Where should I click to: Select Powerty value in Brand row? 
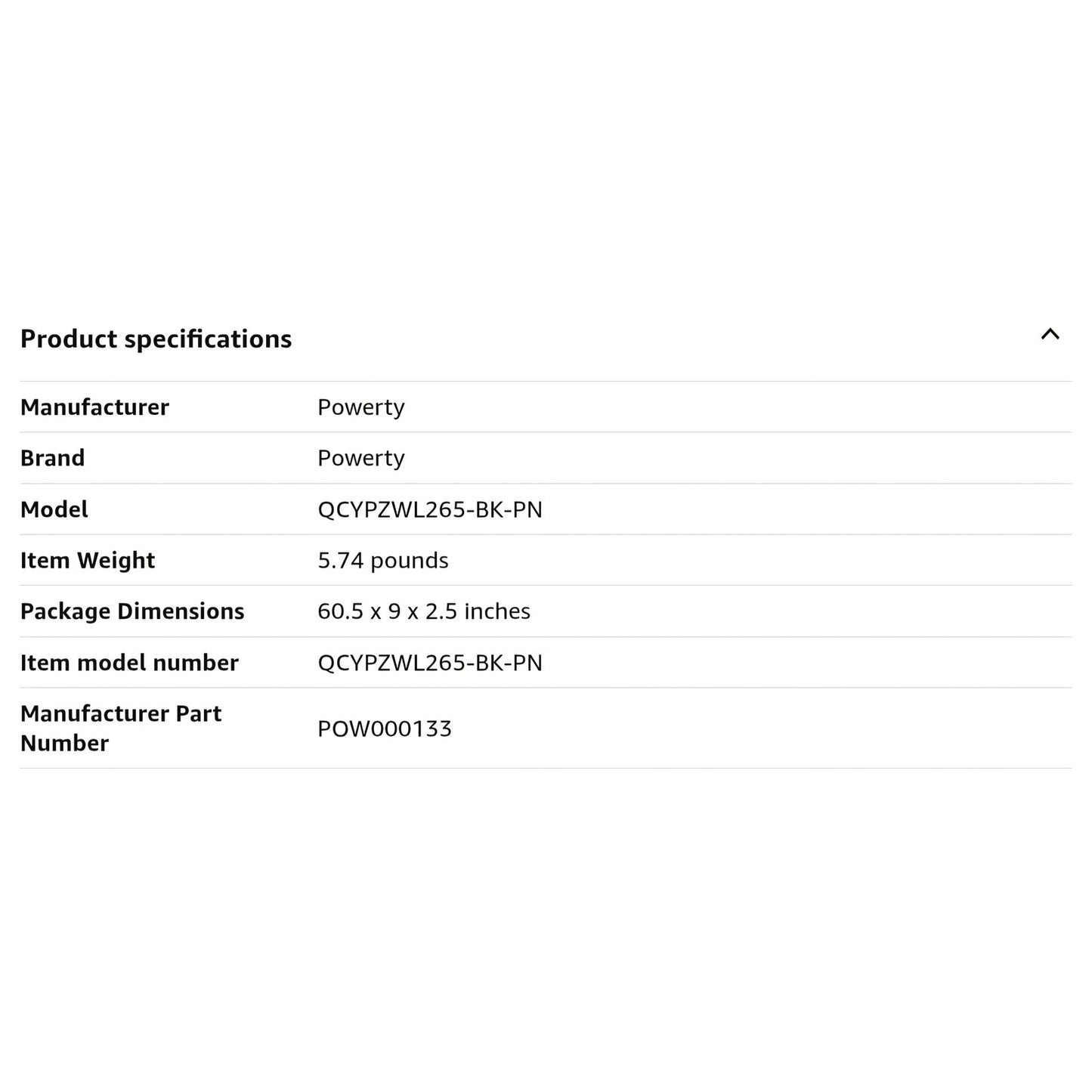(x=360, y=458)
